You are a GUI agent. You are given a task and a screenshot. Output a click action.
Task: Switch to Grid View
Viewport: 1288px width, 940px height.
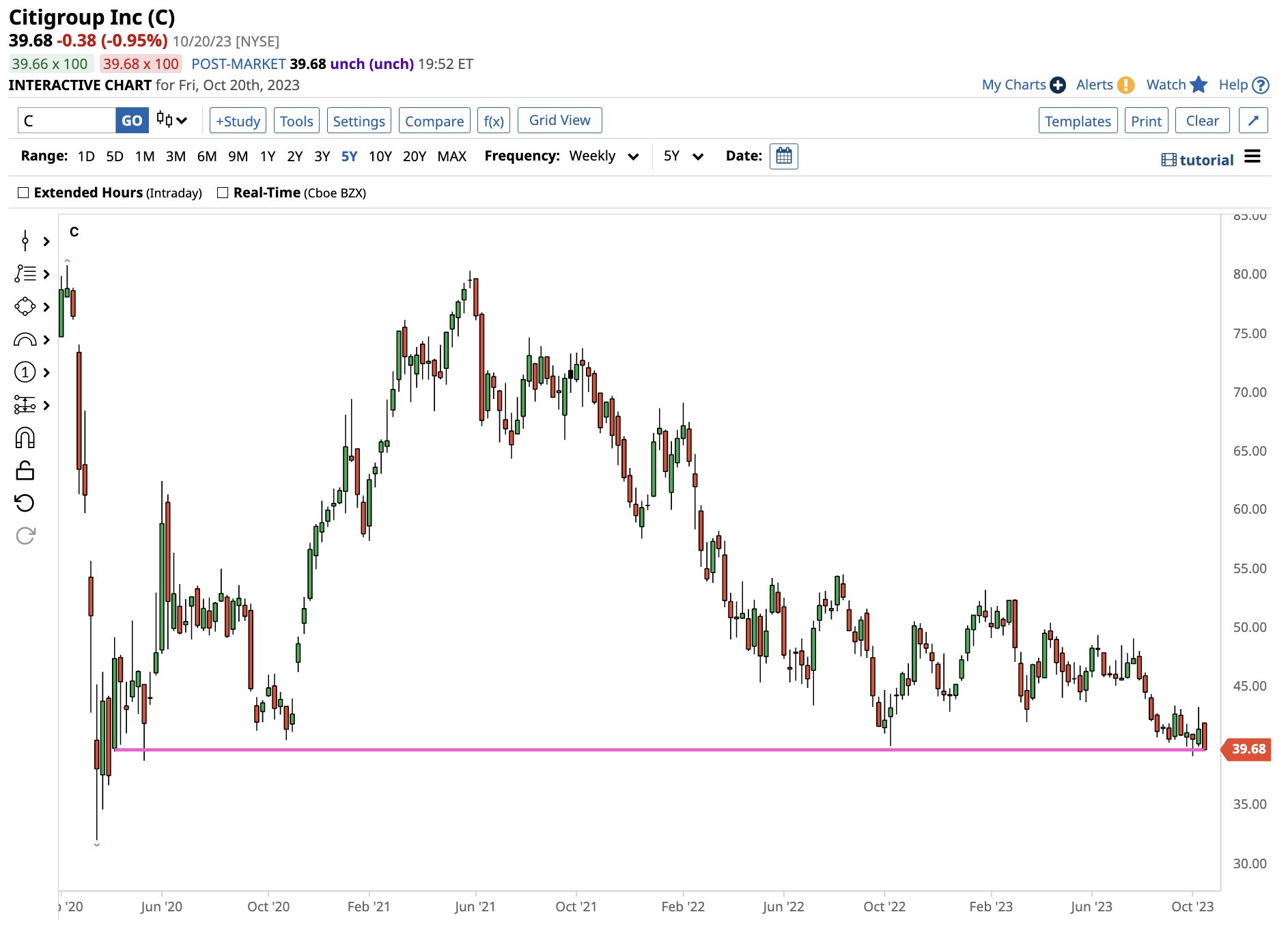[559, 120]
